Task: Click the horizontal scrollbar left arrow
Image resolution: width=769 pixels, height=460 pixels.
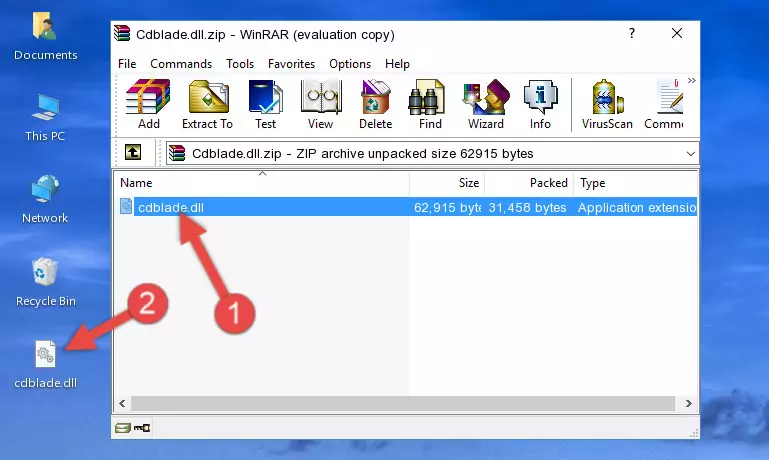Action: click(123, 403)
